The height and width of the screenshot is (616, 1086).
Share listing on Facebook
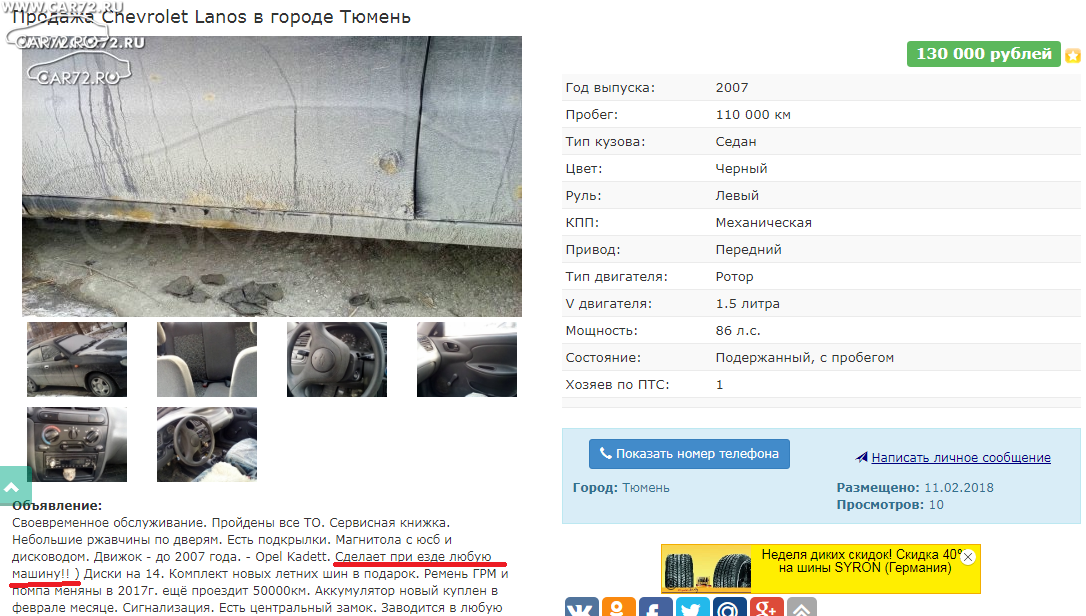coord(655,607)
